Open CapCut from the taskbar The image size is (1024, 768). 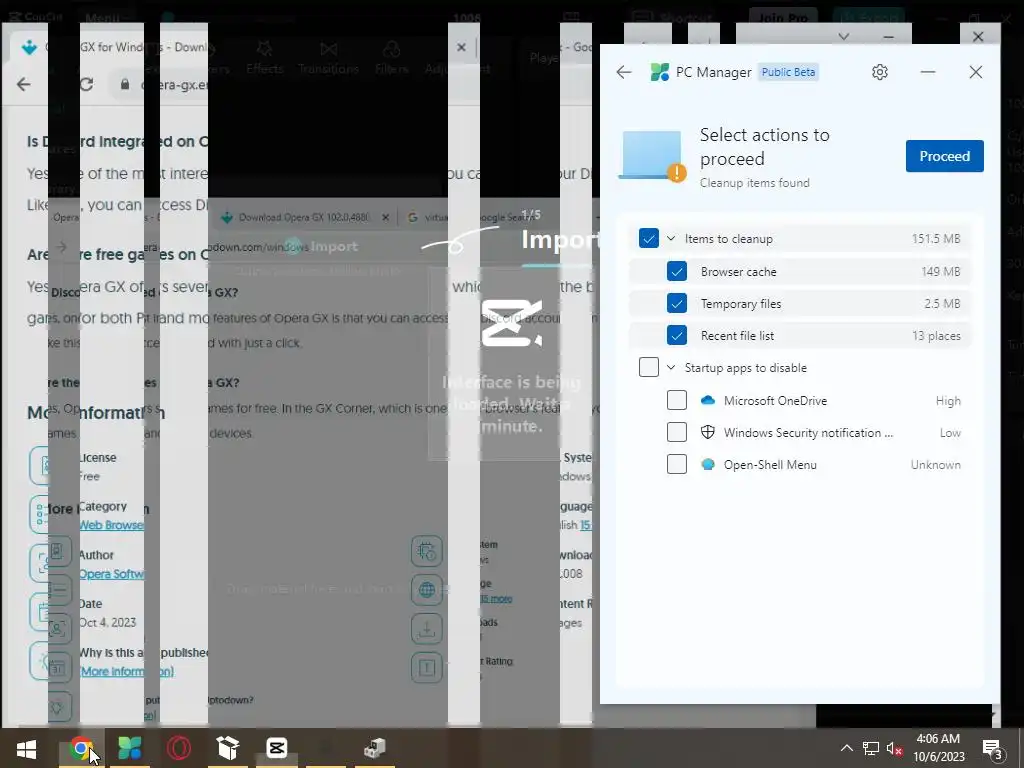277,748
